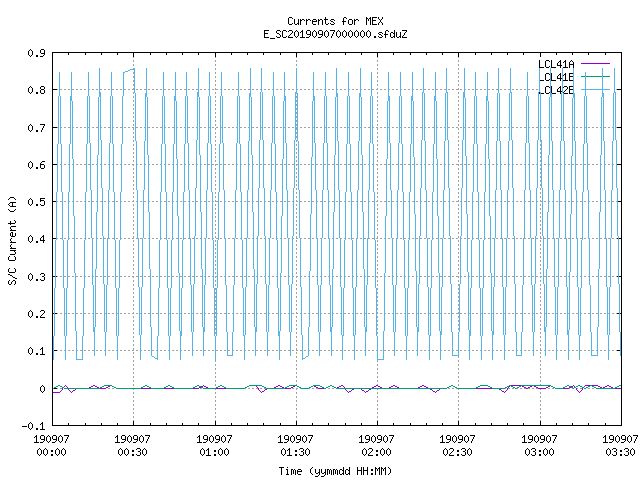This screenshot has width=640, height=480.
Task: Click the green LCL41B legend line sample
Action: [x=595, y=77]
